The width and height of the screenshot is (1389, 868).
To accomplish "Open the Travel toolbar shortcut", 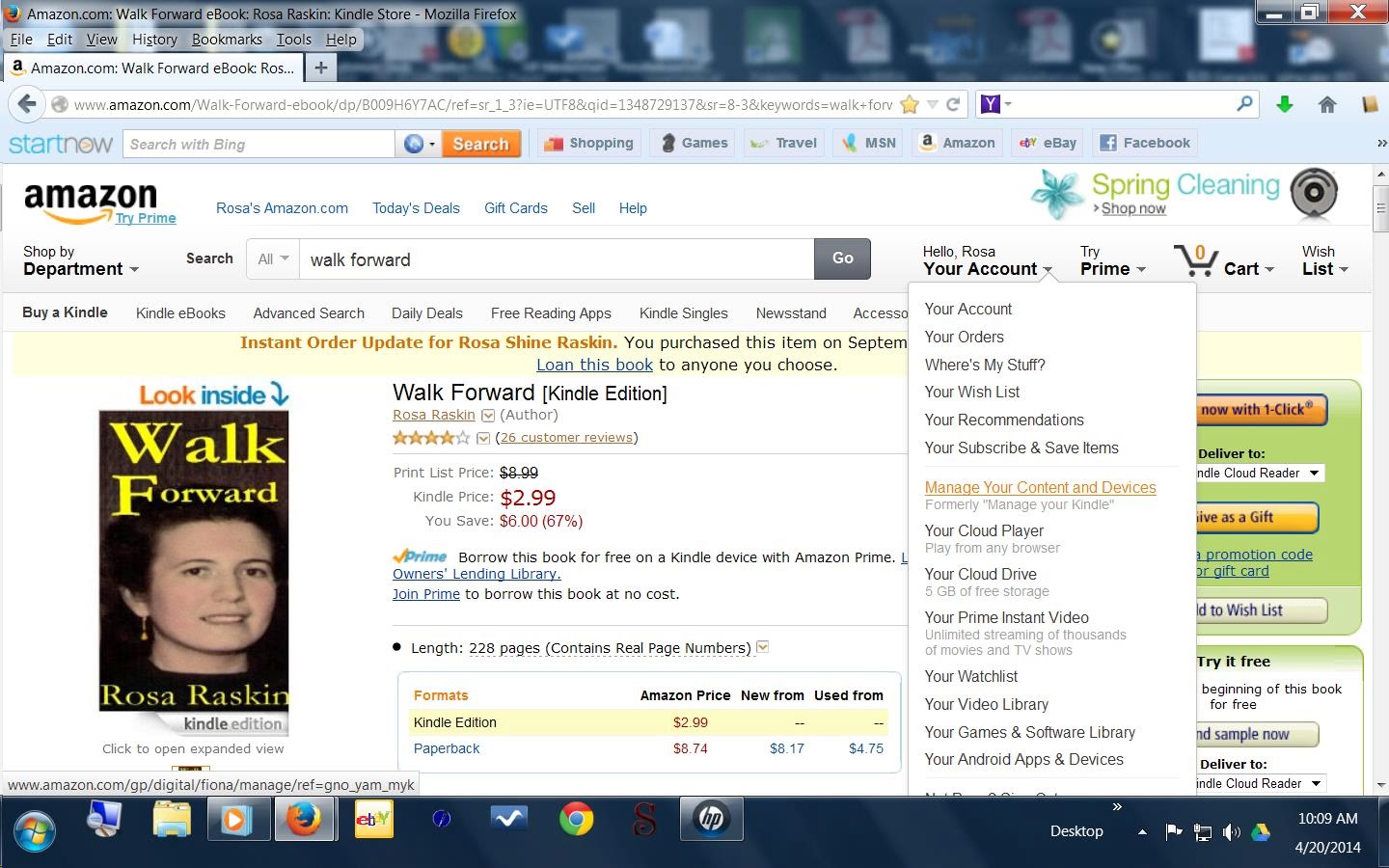I will coord(783,143).
